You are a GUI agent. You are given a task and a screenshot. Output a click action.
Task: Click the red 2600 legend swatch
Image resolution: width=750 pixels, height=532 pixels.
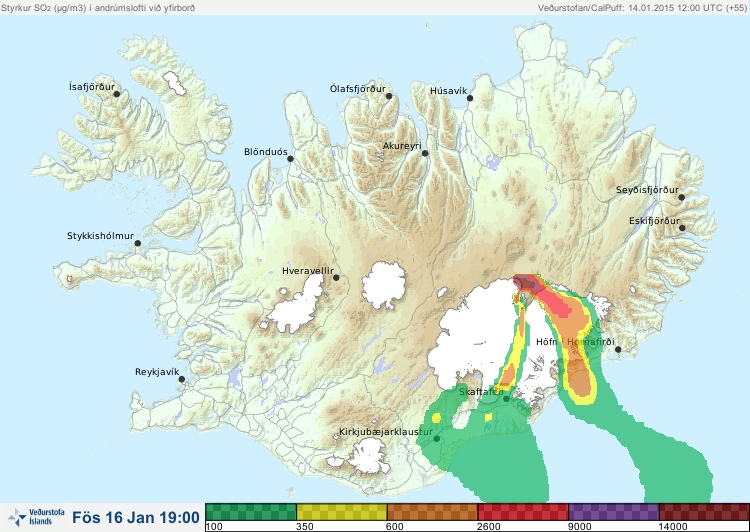click(523, 512)
